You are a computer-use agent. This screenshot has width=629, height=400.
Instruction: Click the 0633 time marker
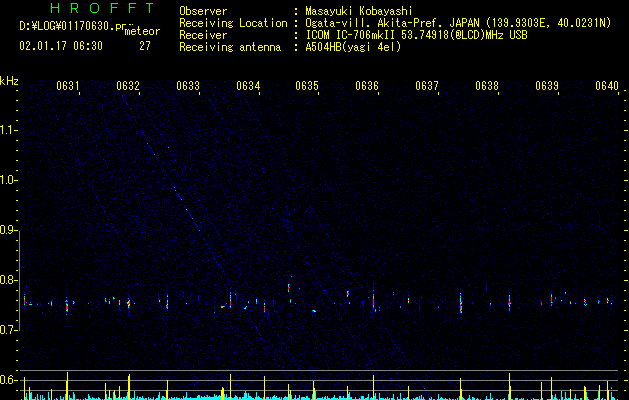pos(188,86)
